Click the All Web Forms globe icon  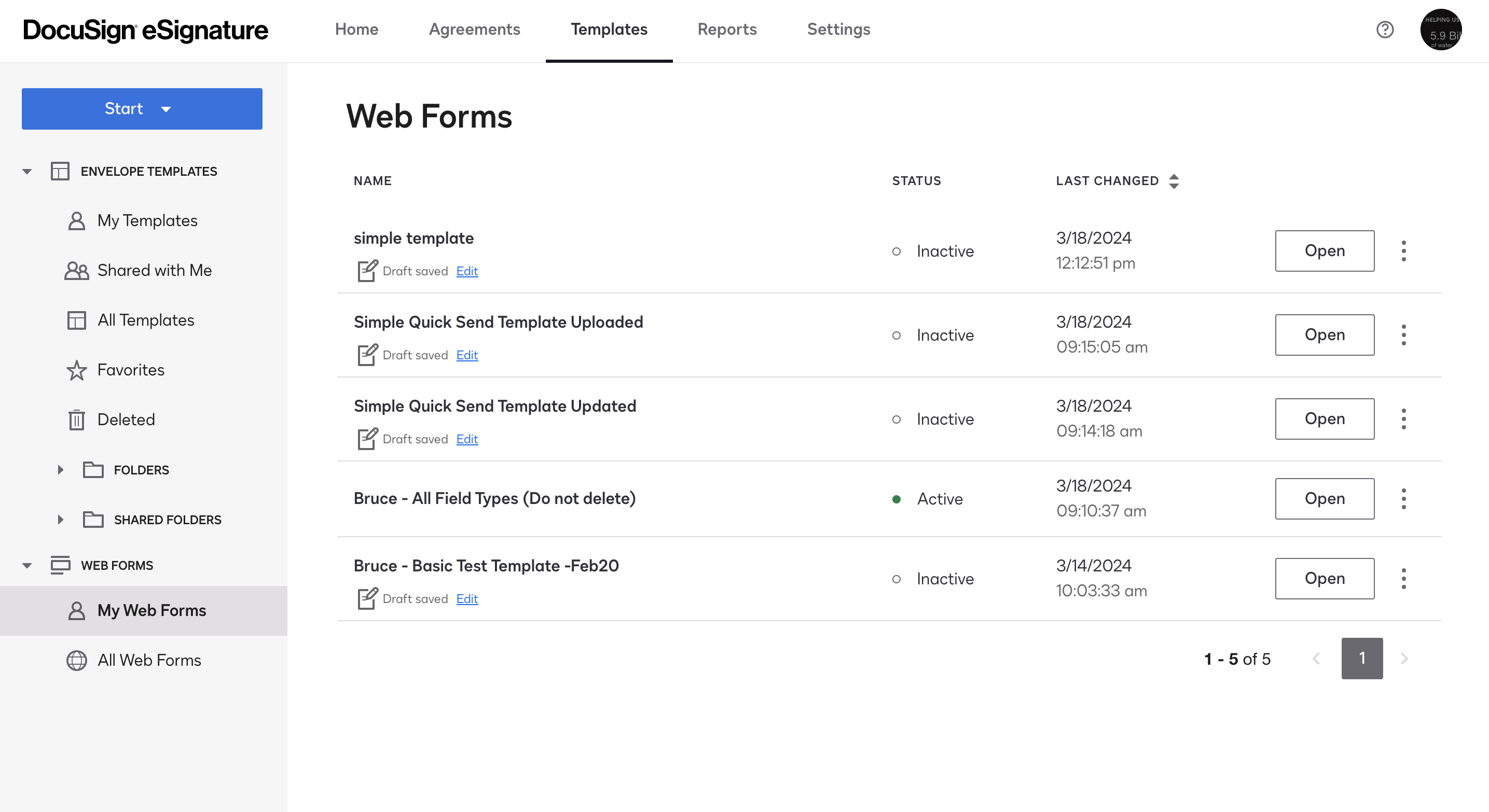[x=76, y=660]
